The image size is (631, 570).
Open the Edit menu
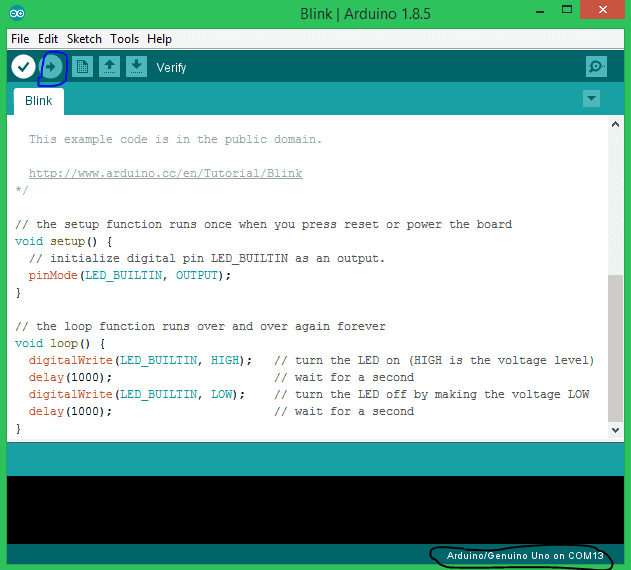tap(48, 39)
